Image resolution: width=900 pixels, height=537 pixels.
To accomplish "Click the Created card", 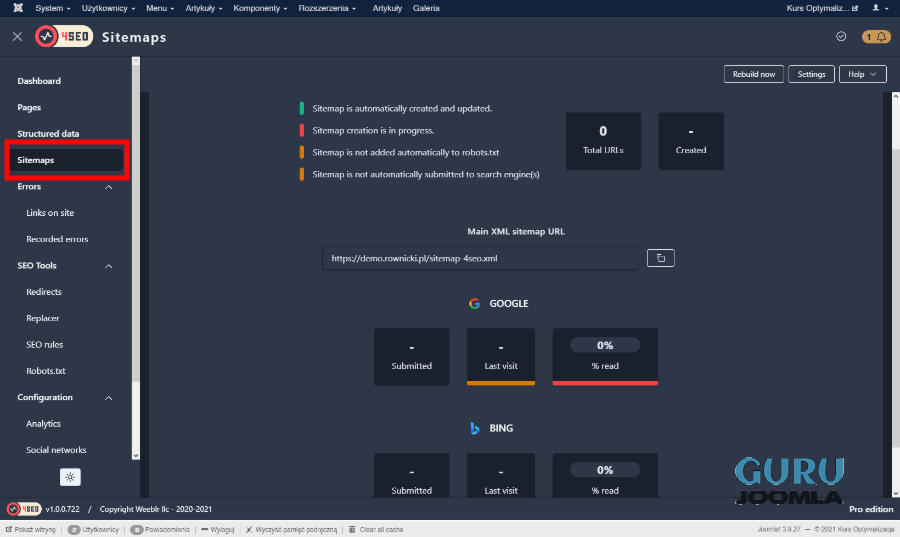I will pos(690,141).
